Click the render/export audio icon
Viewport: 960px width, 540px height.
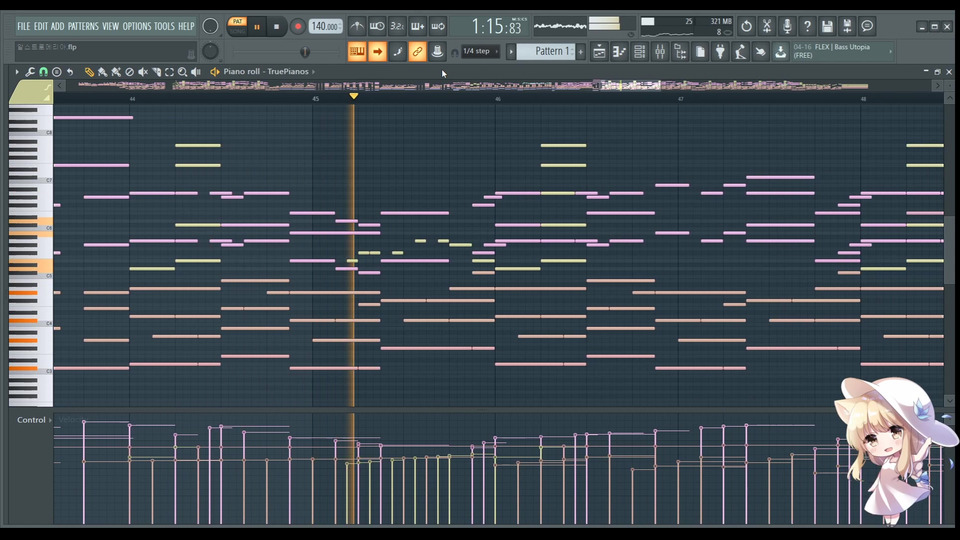847,26
